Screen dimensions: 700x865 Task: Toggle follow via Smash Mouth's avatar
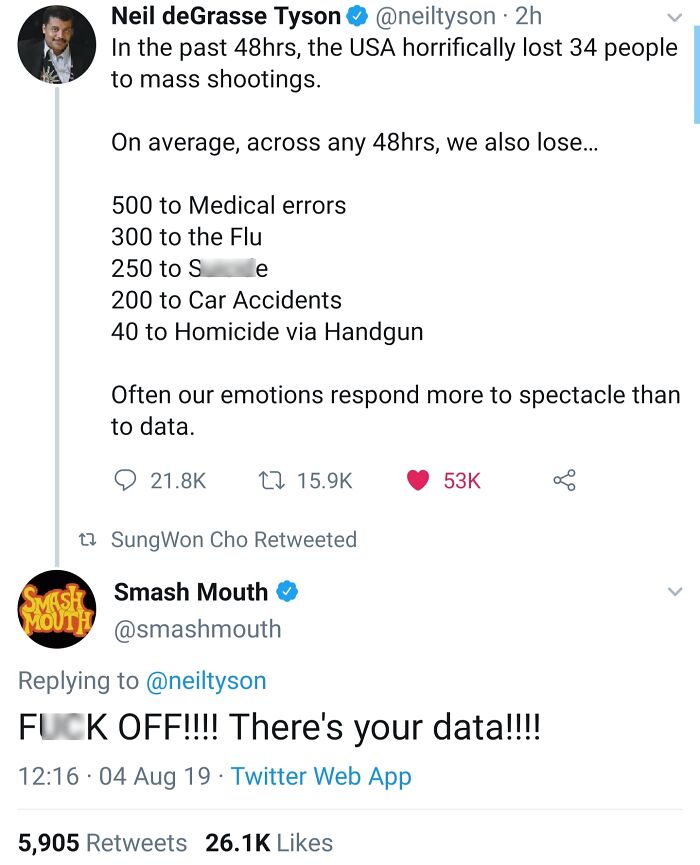56,609
